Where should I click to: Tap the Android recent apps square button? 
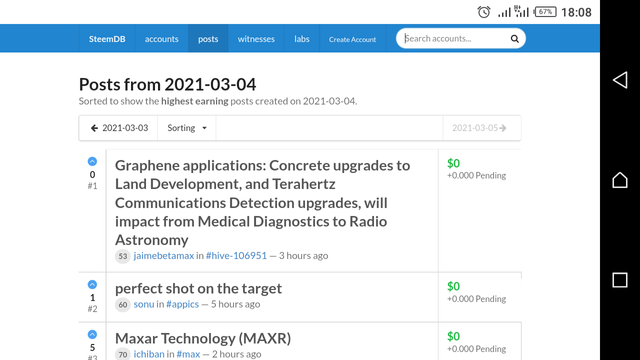[x=620, y=280]
